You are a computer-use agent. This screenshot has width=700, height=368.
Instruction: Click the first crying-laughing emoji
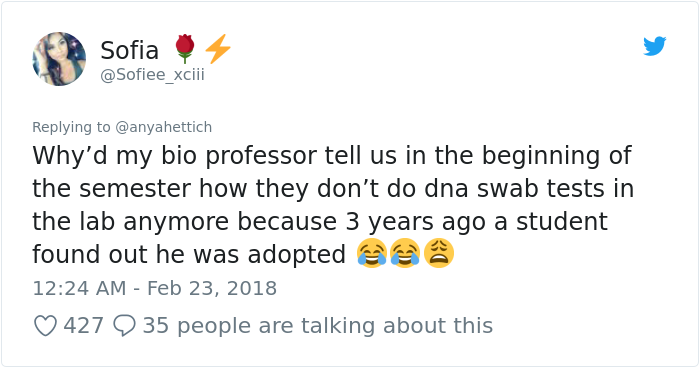tap(372, 253)
